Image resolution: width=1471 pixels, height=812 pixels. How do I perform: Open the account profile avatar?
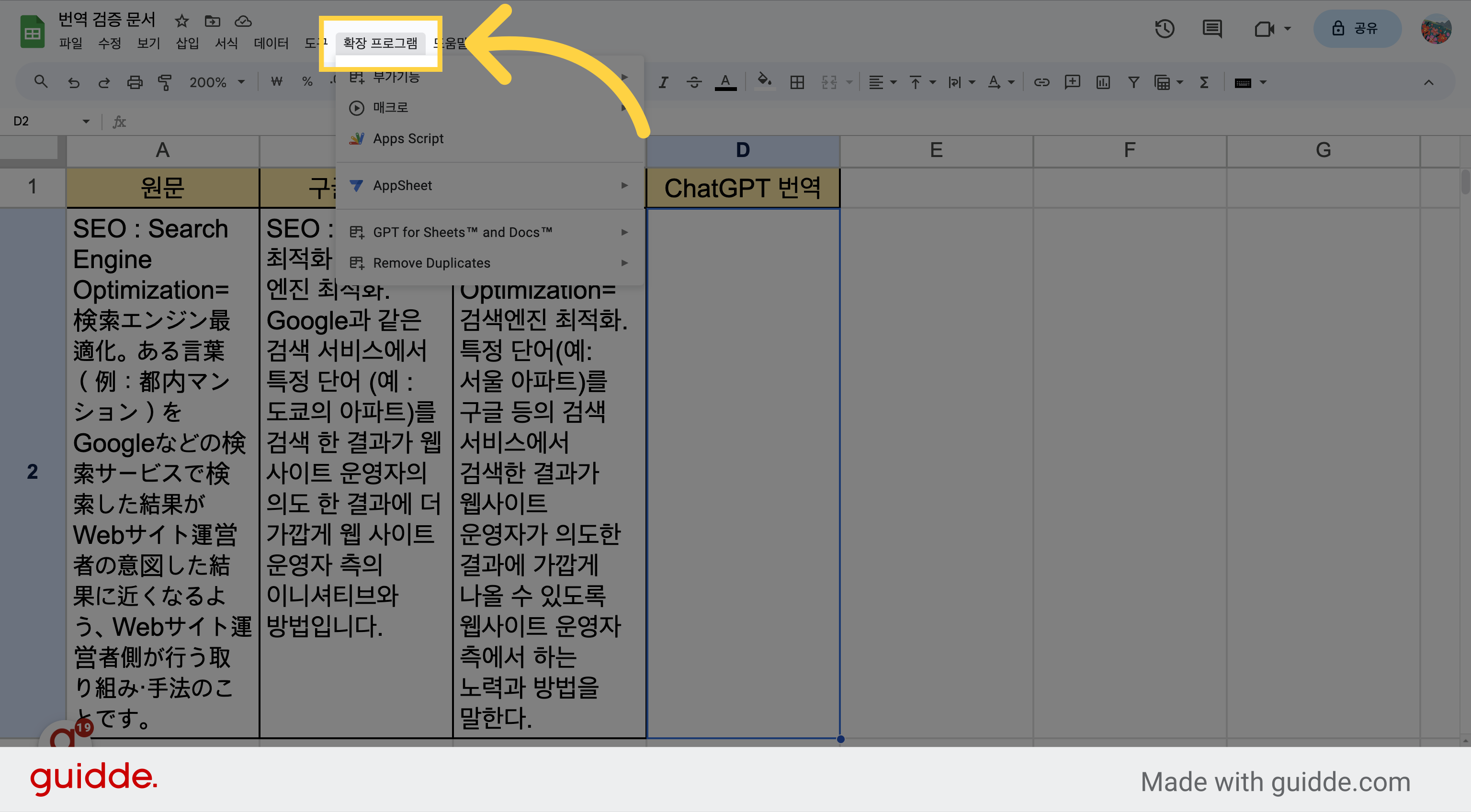1436,29
